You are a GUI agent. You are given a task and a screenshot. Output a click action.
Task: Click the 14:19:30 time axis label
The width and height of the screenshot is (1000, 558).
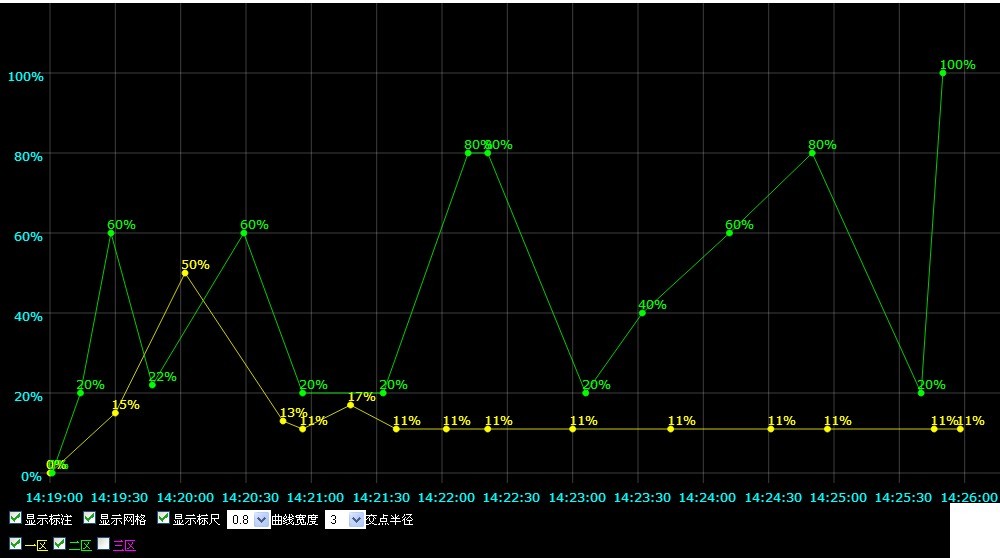pyautogui.click(x=119, y=497)
